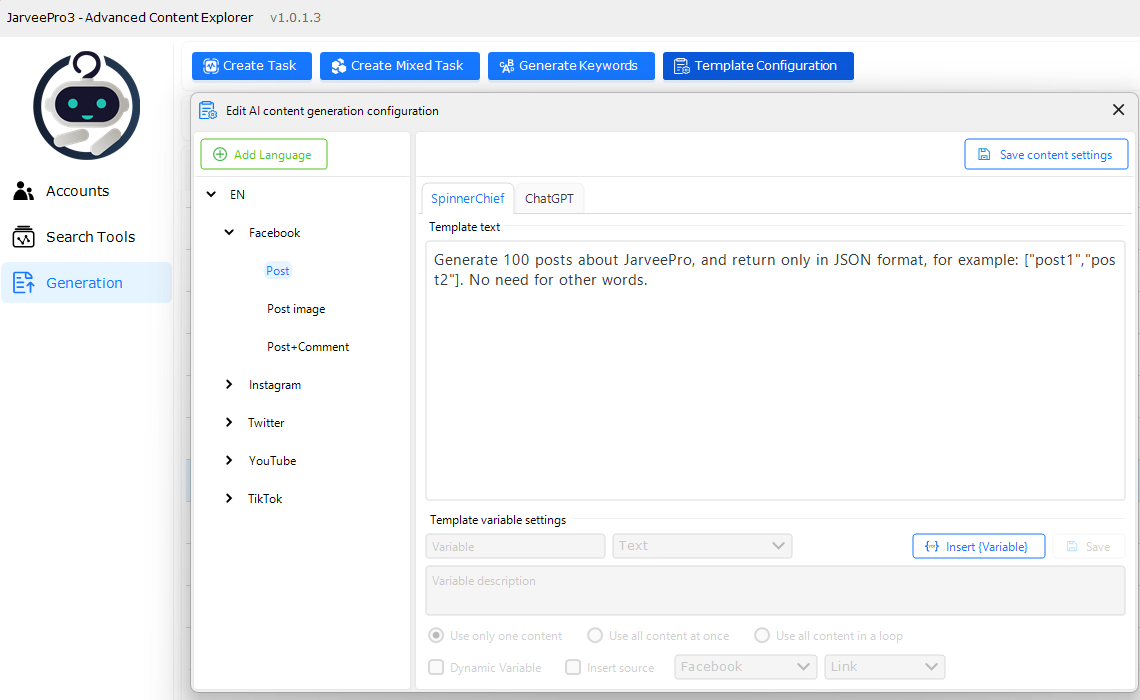Click the JarveePro robot logo
Screen dimensions: 1140x700
pyautogui.click(x=87, y=105)
